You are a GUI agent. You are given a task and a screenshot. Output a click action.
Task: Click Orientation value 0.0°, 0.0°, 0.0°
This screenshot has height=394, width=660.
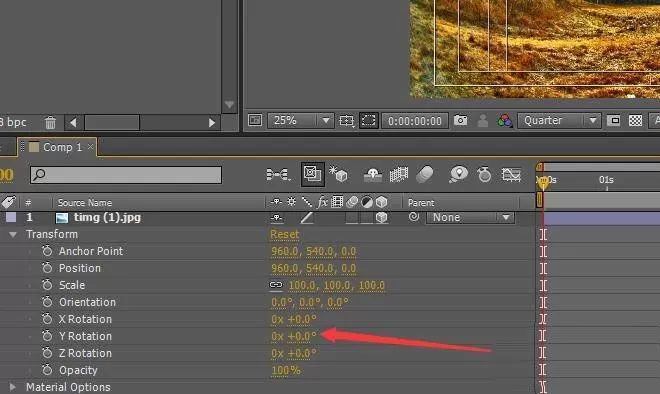point(309,302)
